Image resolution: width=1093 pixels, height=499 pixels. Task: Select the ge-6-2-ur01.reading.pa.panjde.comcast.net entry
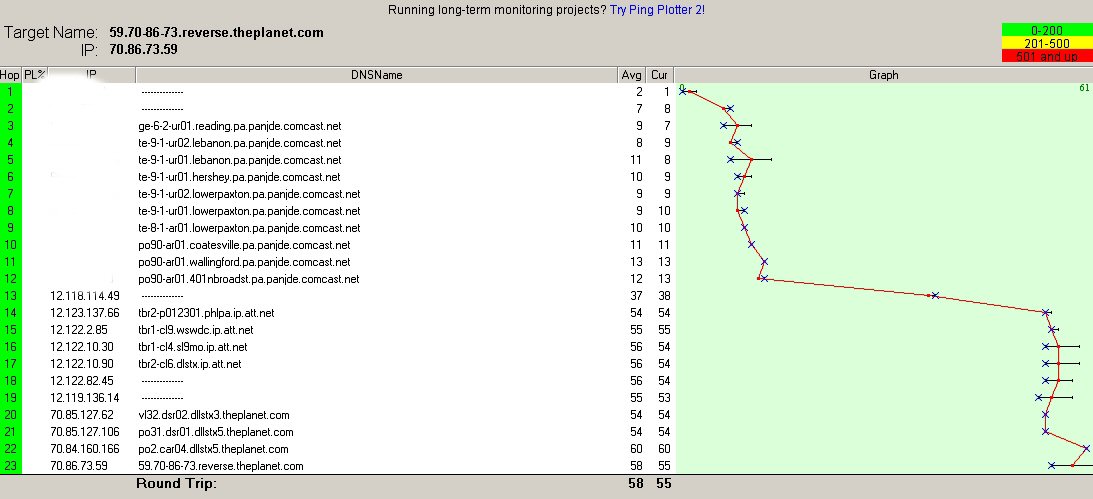click(x=239, y=126)
